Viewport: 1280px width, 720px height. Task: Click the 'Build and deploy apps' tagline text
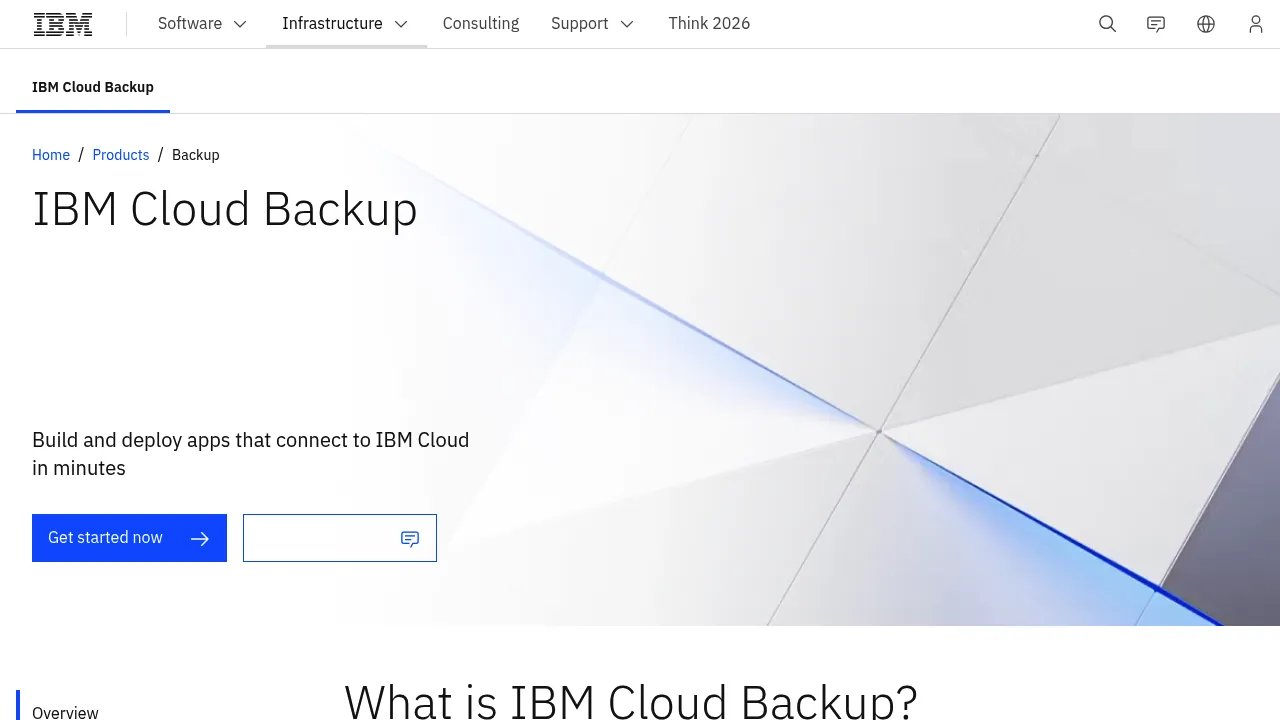[x=251, y=454]
